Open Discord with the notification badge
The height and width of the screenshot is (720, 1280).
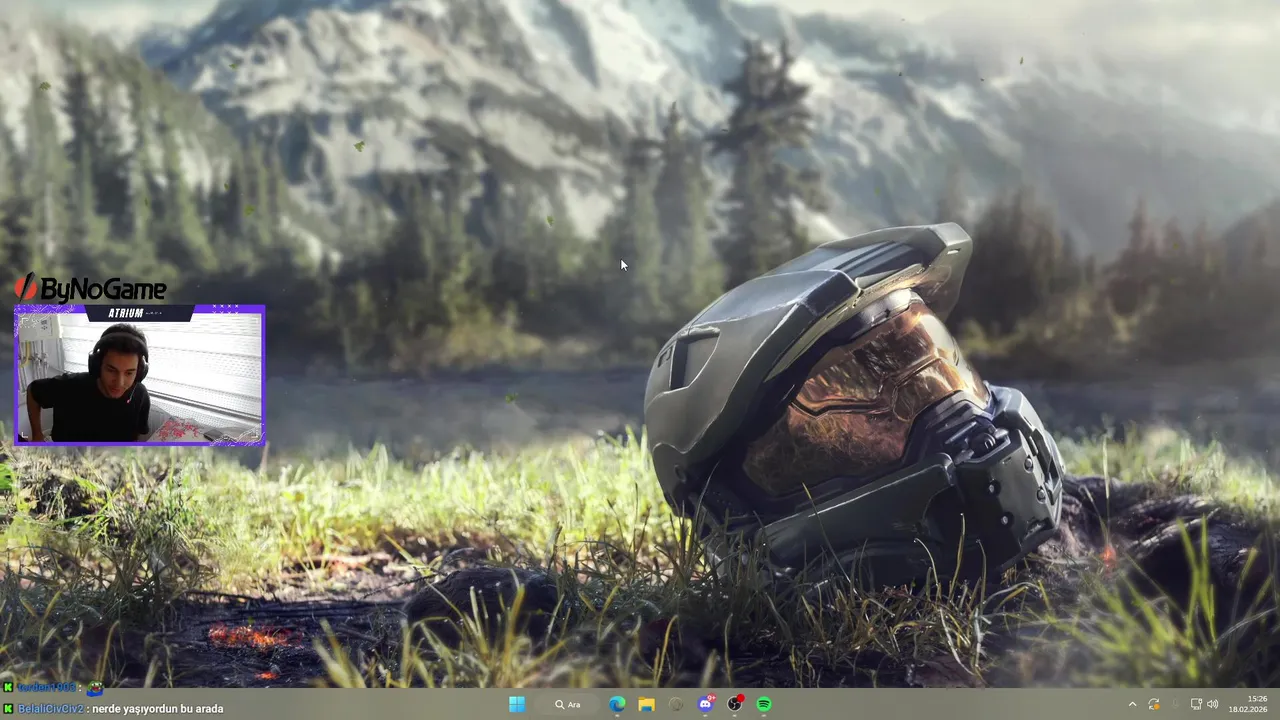coord(706,704)
